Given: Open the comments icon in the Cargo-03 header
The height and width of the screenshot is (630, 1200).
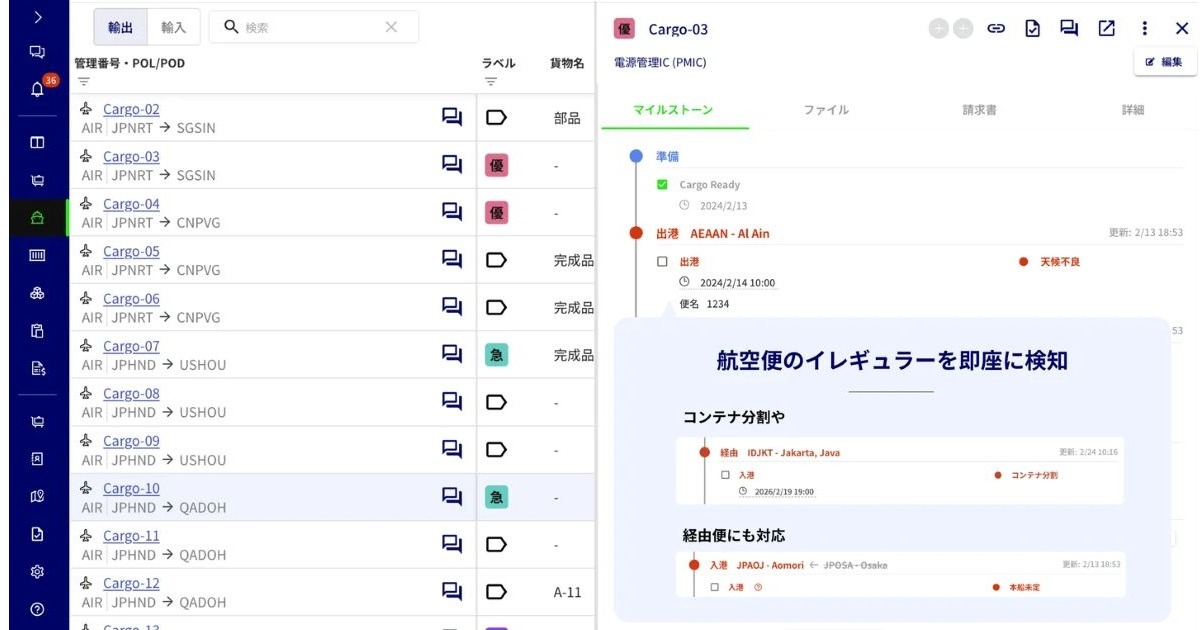Looking at the screenshot, I should pos(1069,29).
